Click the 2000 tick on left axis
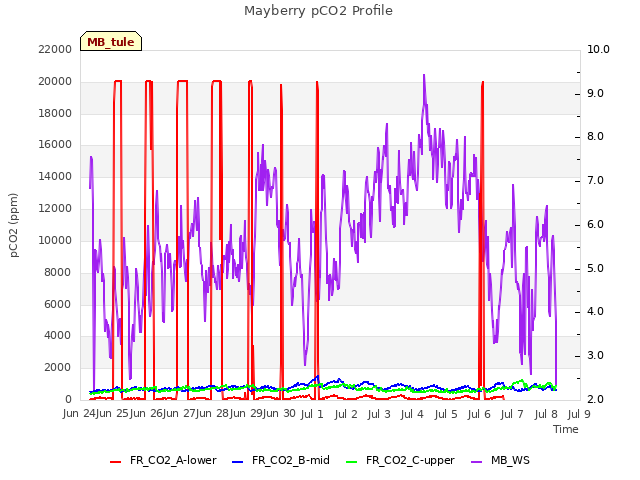Image resolution: width=640 pixels, height=480 pixels. coord(58,367)
